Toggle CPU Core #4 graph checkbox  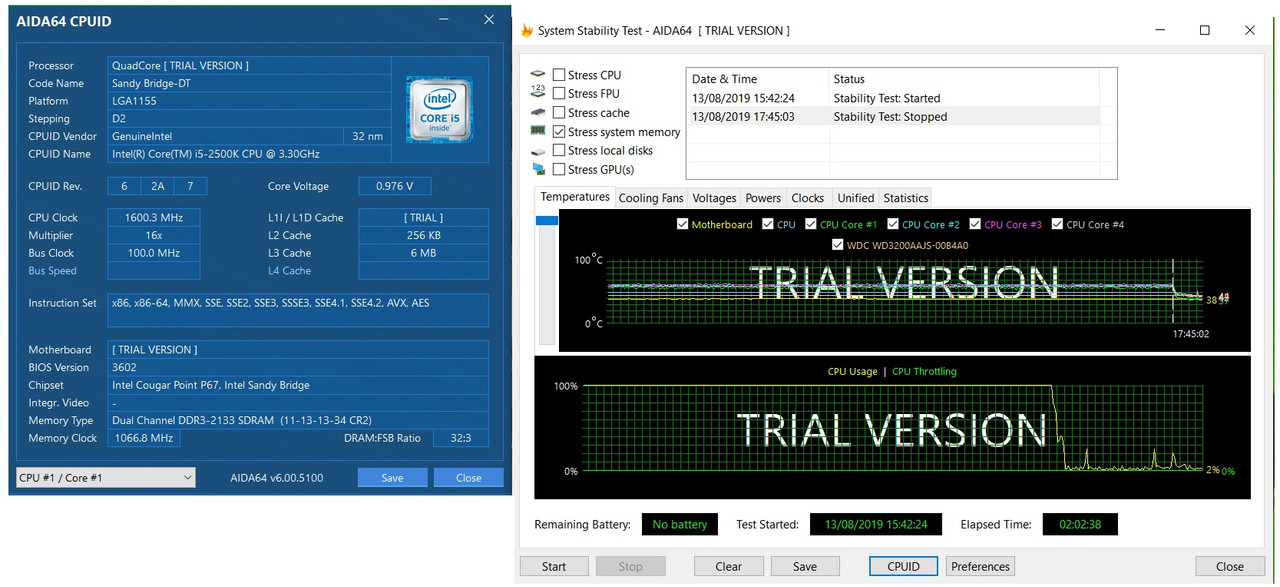pos(1057,224)
